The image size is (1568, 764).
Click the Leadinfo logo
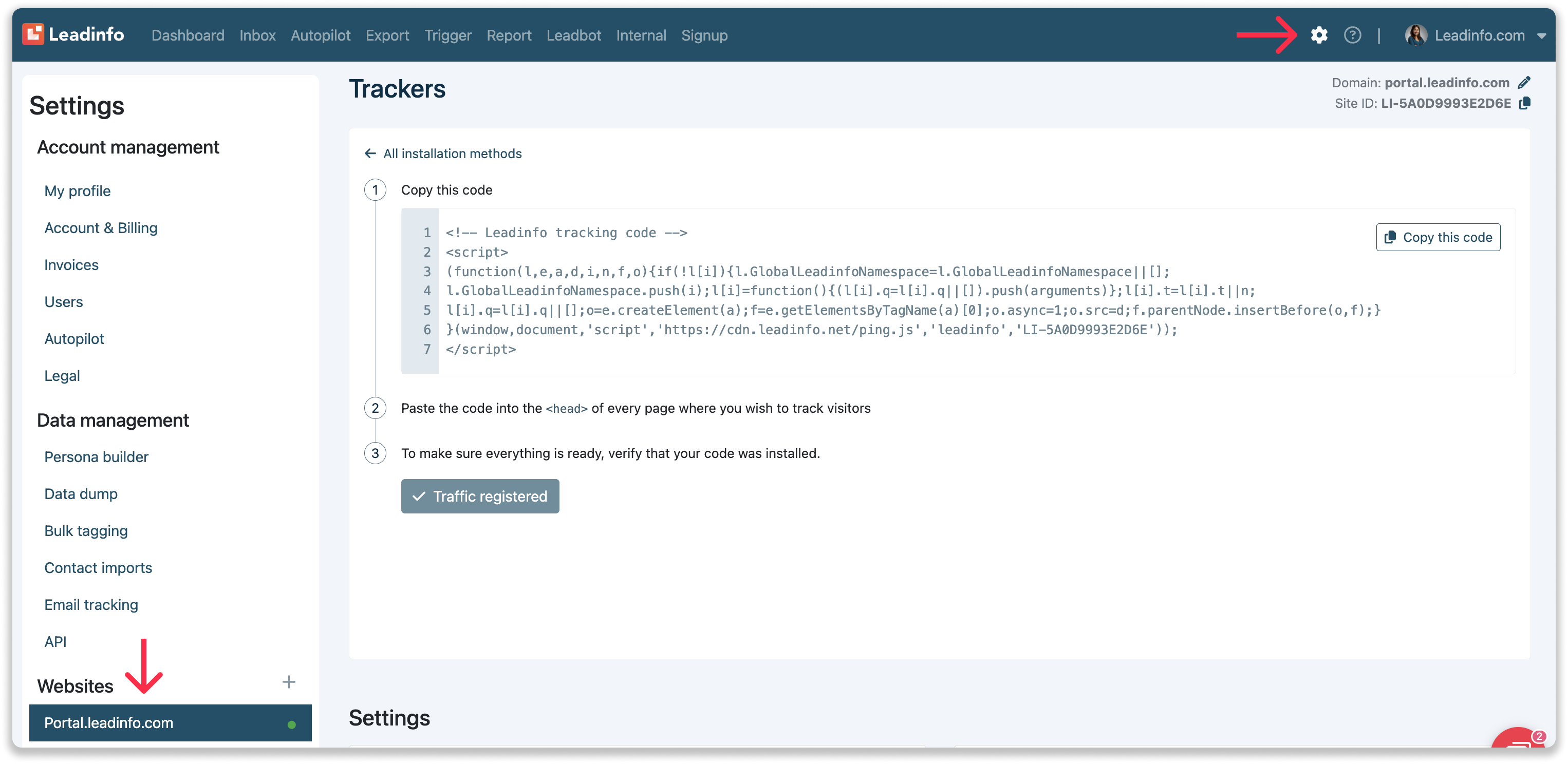73,35
